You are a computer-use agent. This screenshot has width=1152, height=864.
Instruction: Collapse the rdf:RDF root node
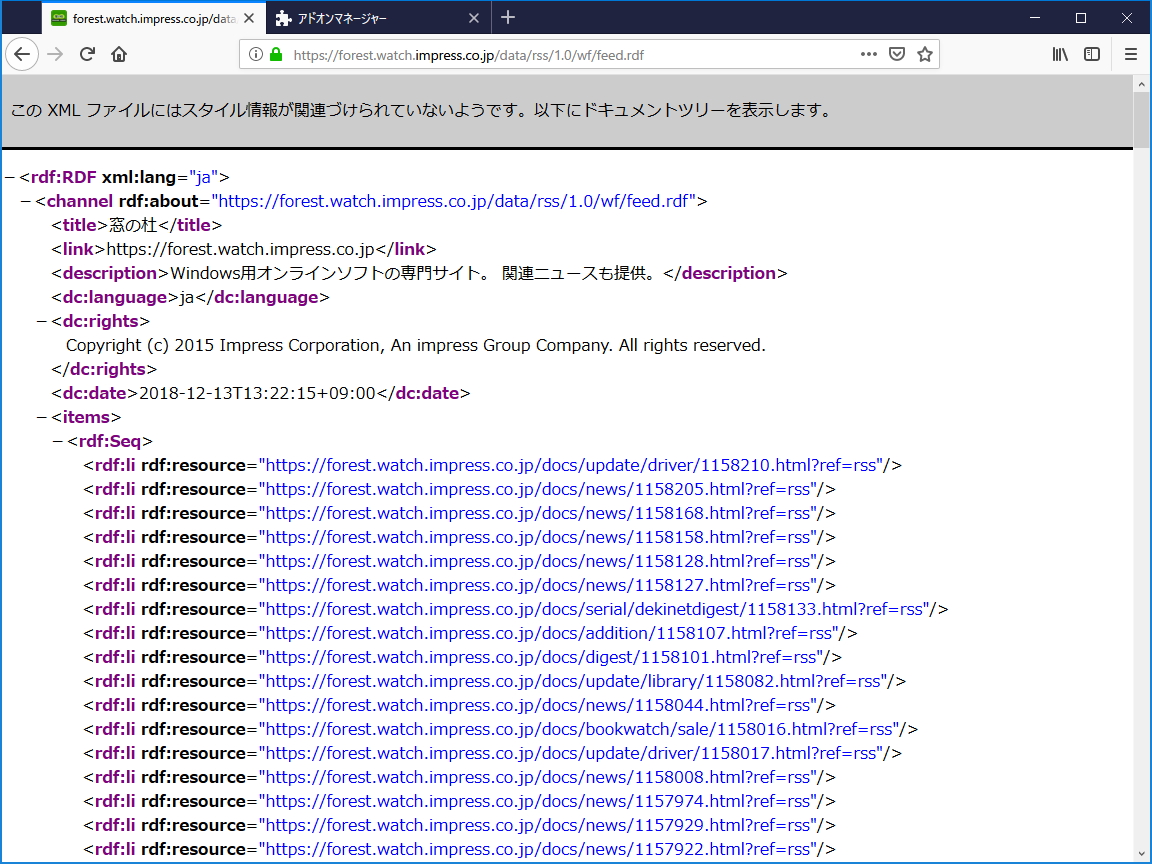pyautogui.click(x=10, y=176)
